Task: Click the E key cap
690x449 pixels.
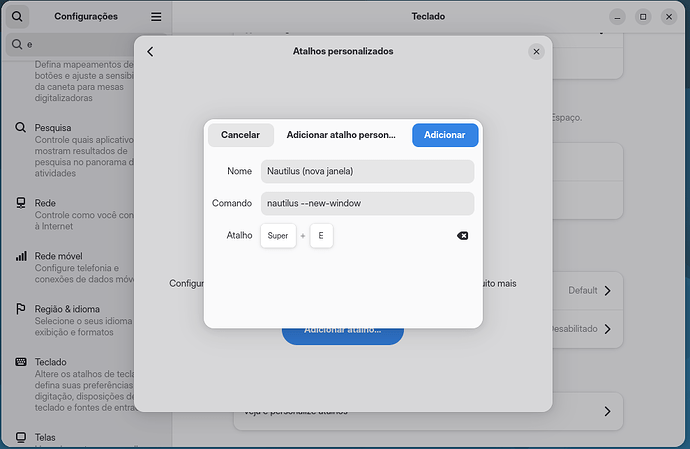Action: (x=321, y=236)
